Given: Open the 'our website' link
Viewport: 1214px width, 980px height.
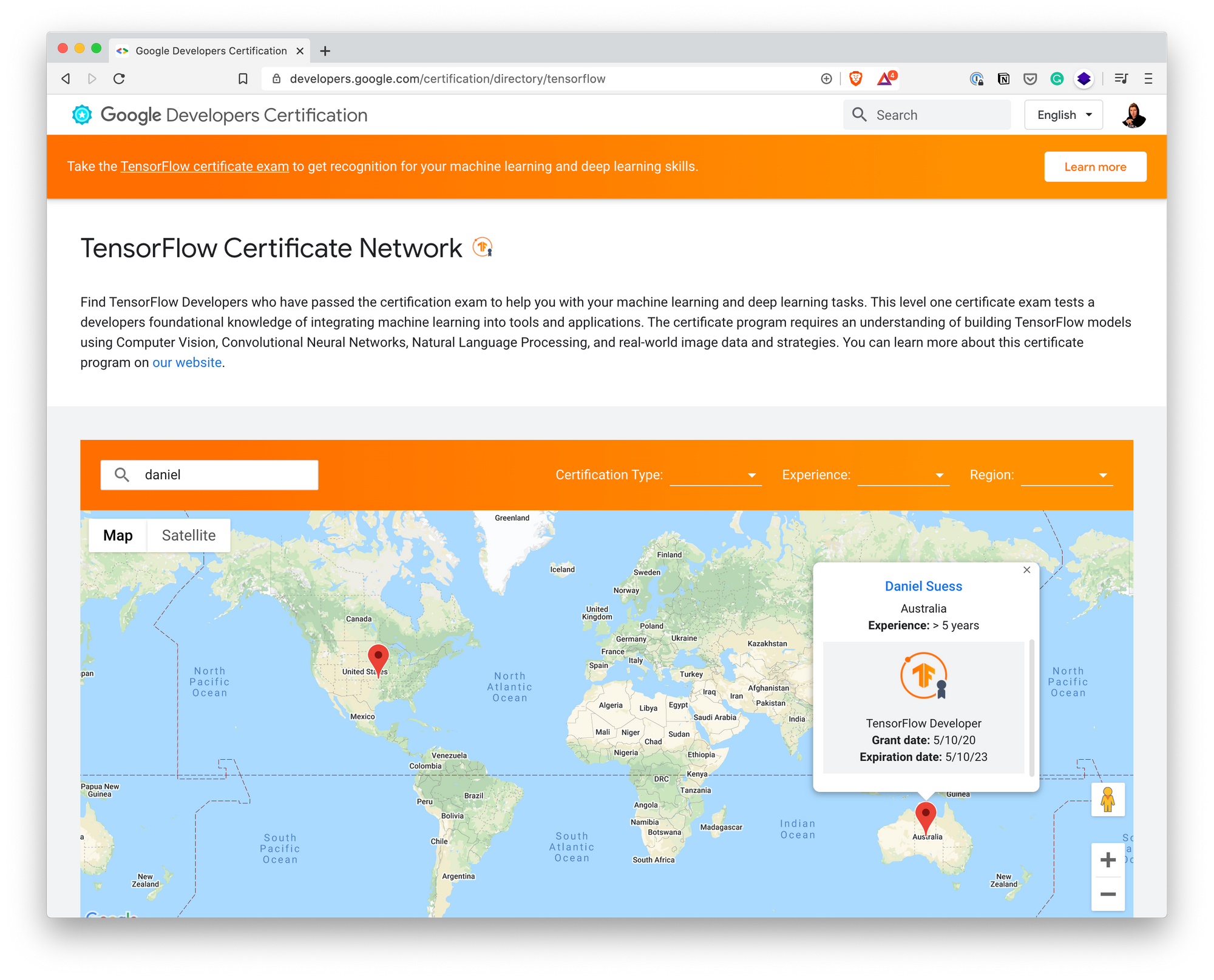Looking at the screenshot, I should tap(186, 362).
